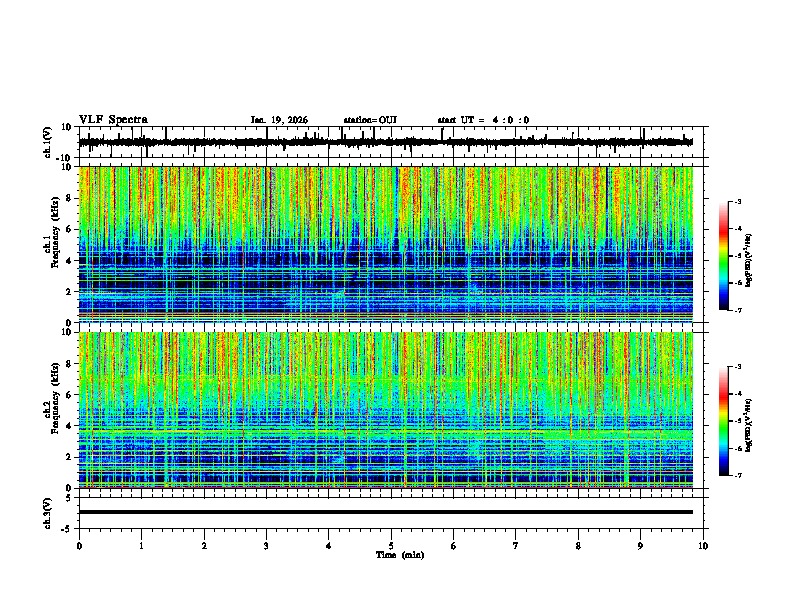Click the "ch.3(V)" axis label

(x=48, y=513)
